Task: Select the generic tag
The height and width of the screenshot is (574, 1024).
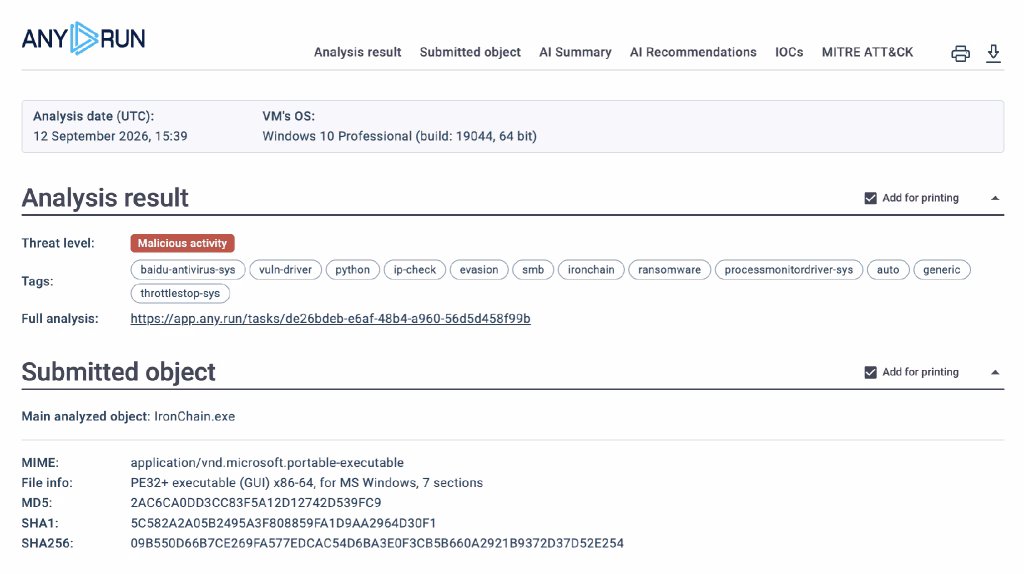Action: tap(942, 270)
